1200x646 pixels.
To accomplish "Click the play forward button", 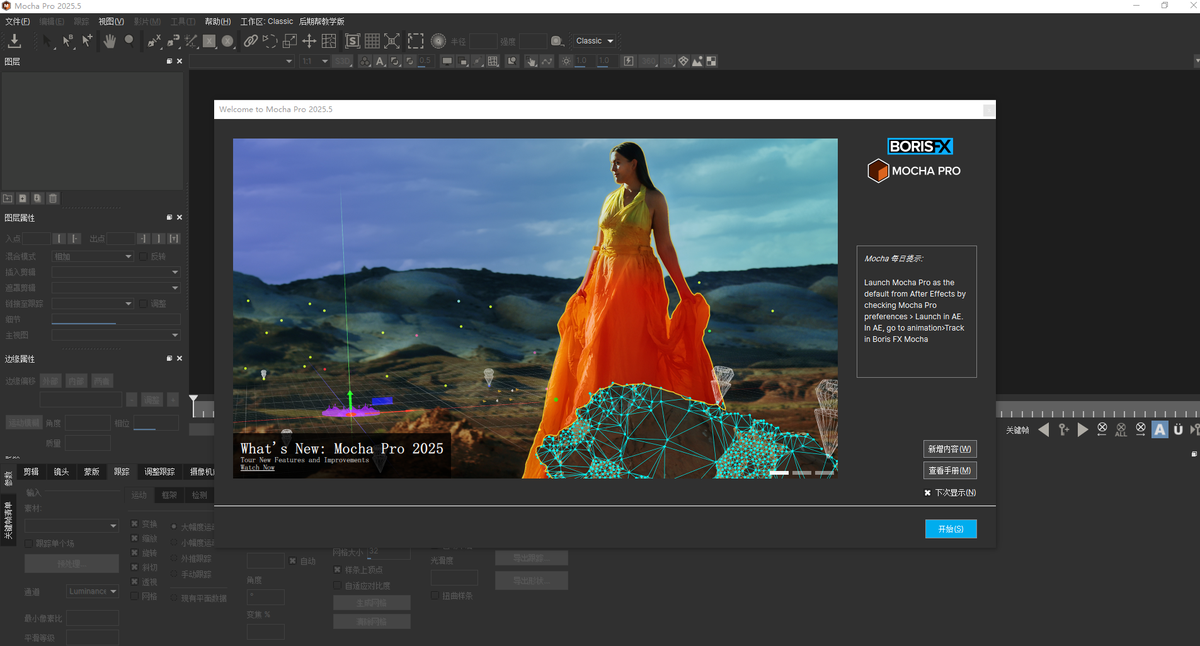I will tap(1083, 430).
